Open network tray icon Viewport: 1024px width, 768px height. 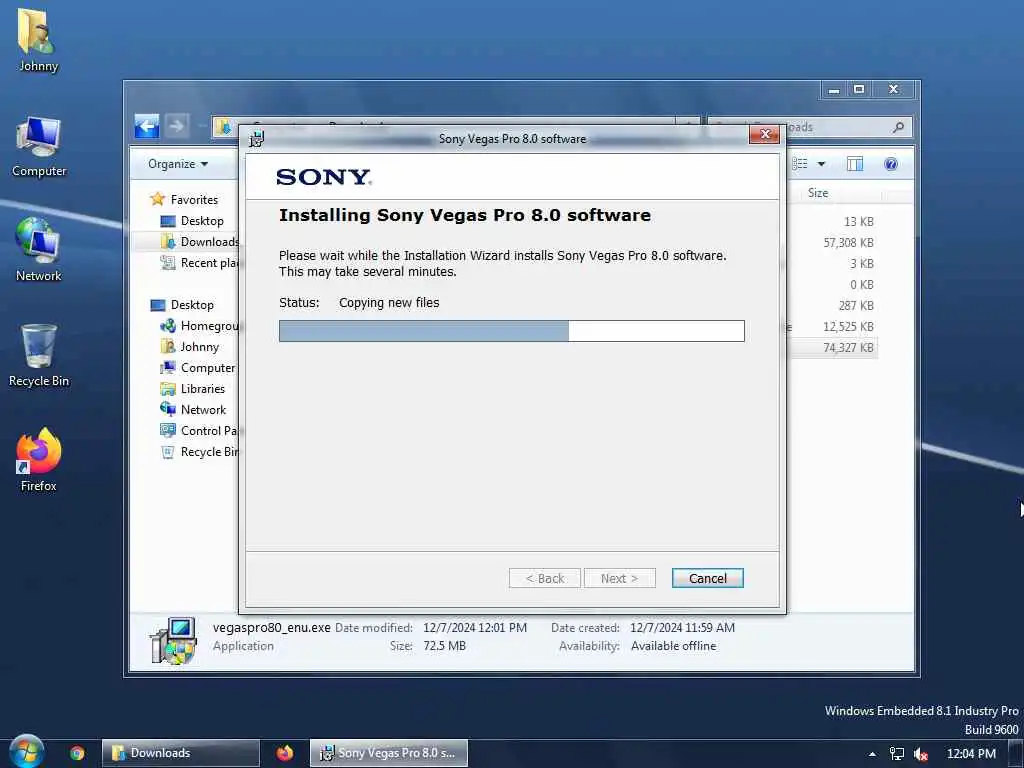tap(897, 754)
